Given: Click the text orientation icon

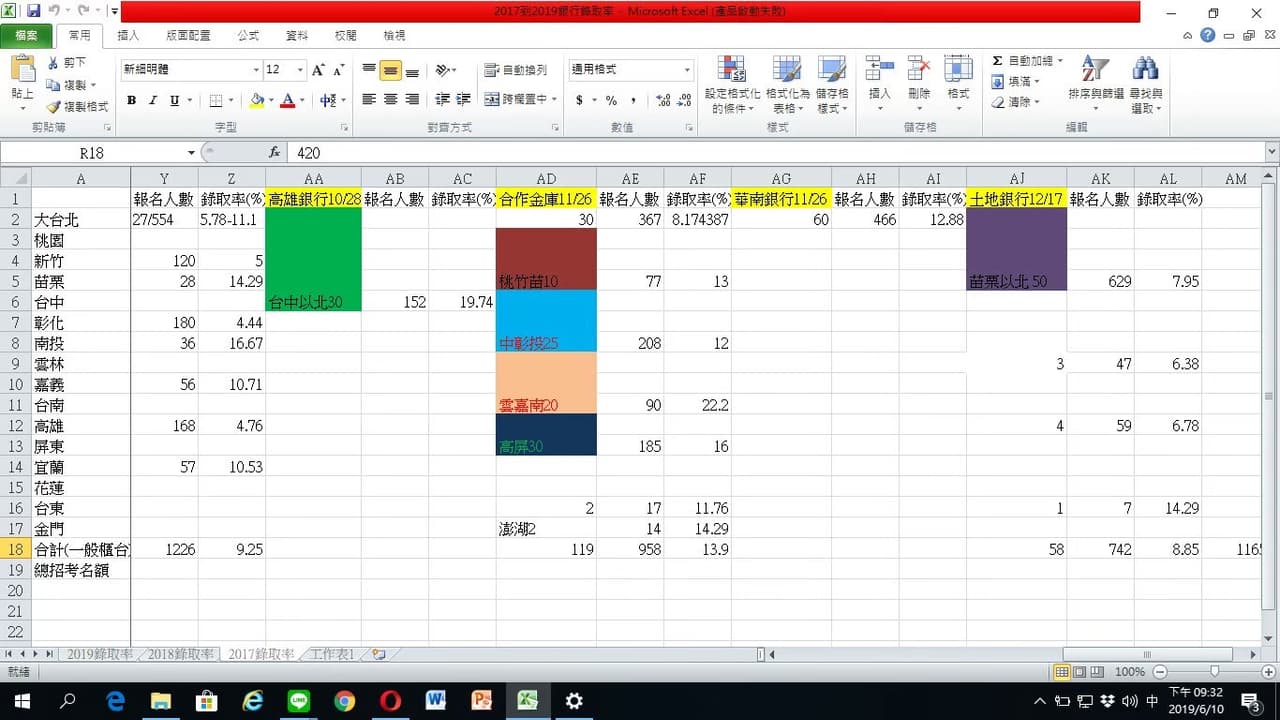Looking at the screenshot, I should pos(443,70).
